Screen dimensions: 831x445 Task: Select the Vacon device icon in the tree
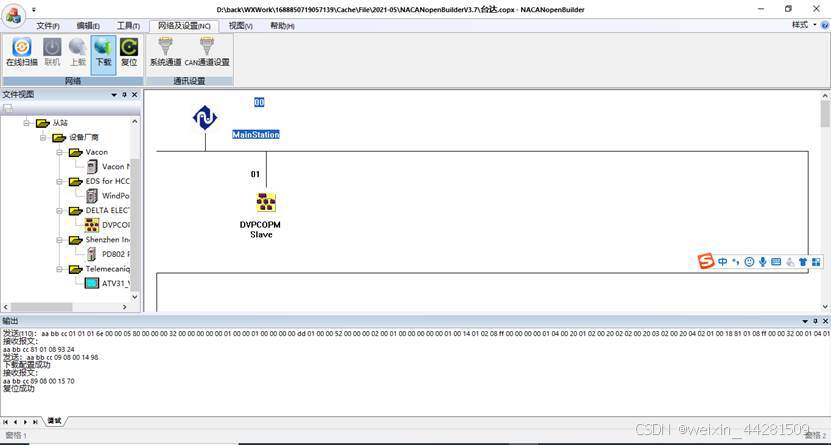[x=92, y=166]
